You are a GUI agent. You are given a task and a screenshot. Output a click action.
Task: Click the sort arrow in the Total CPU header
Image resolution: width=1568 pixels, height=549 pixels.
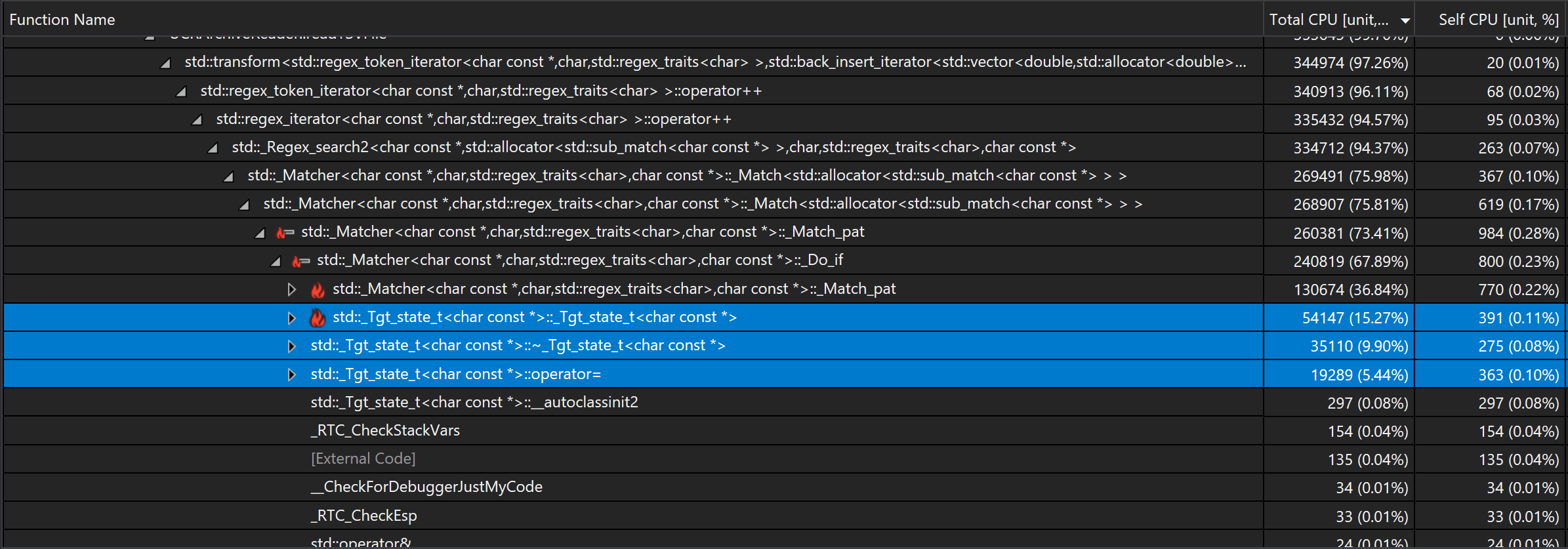tap(1405, 21)
